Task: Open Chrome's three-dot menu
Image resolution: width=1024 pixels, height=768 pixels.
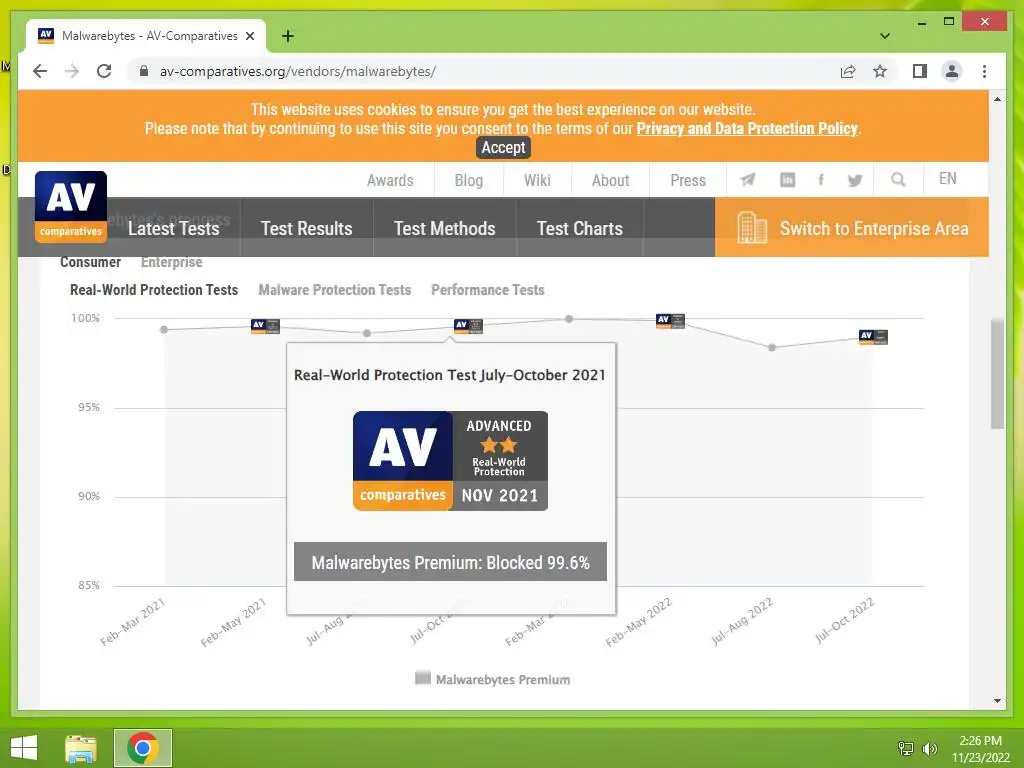Action: click(984, 71)
